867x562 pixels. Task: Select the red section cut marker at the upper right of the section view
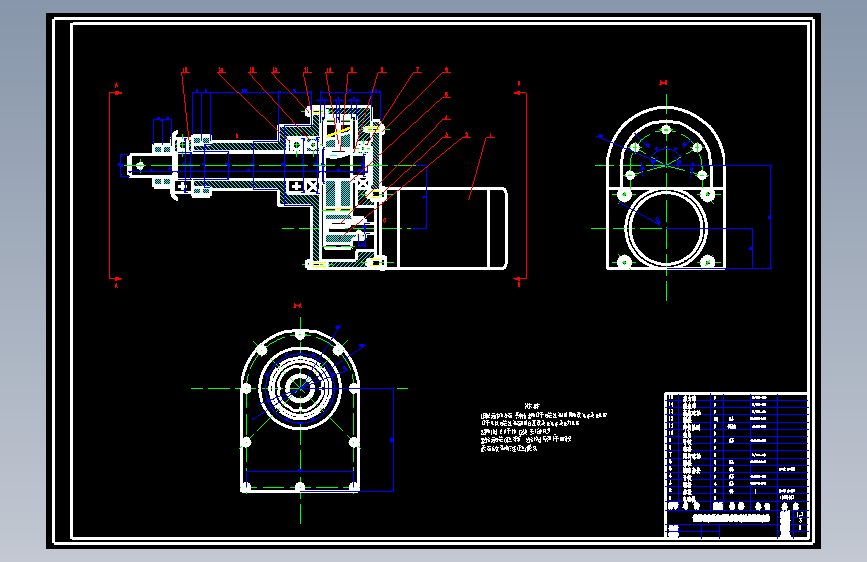[520, 89]
